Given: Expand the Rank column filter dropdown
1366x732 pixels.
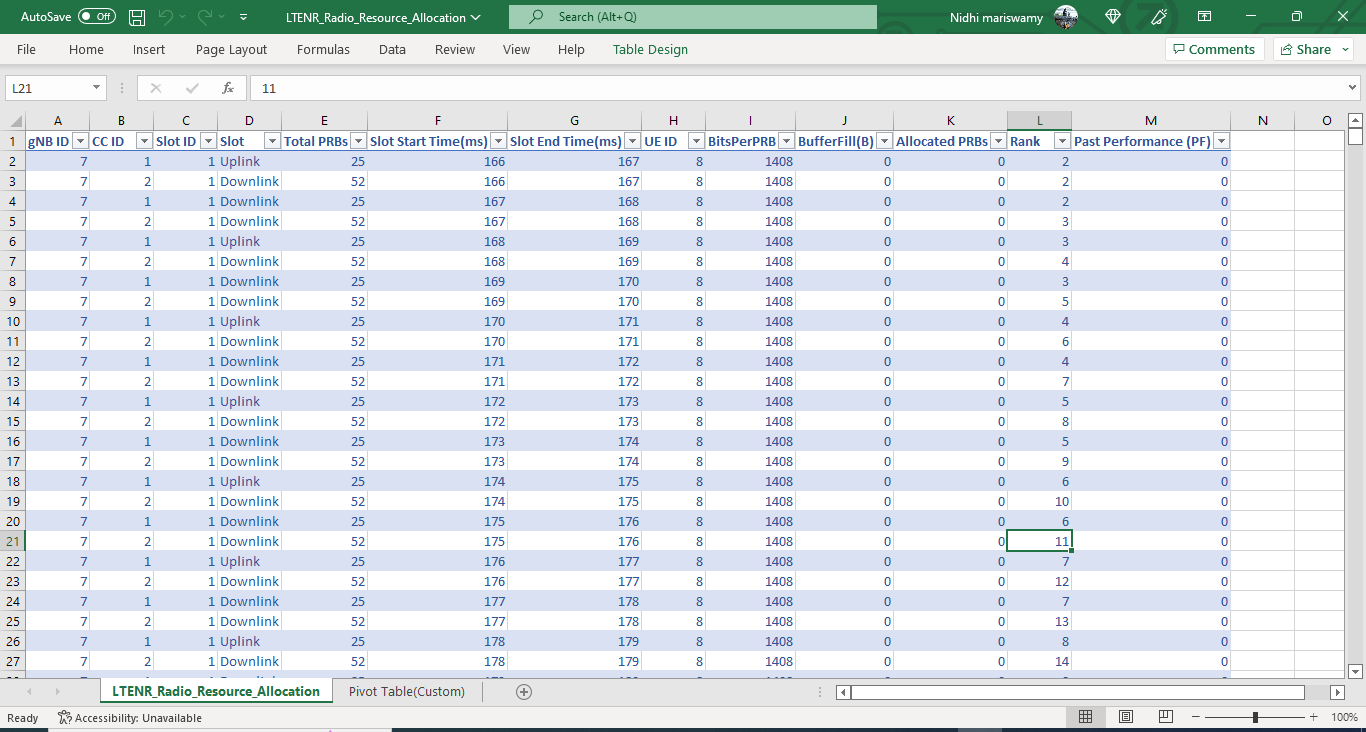Looking at the screenshot, I should [x=1060, y=141].
